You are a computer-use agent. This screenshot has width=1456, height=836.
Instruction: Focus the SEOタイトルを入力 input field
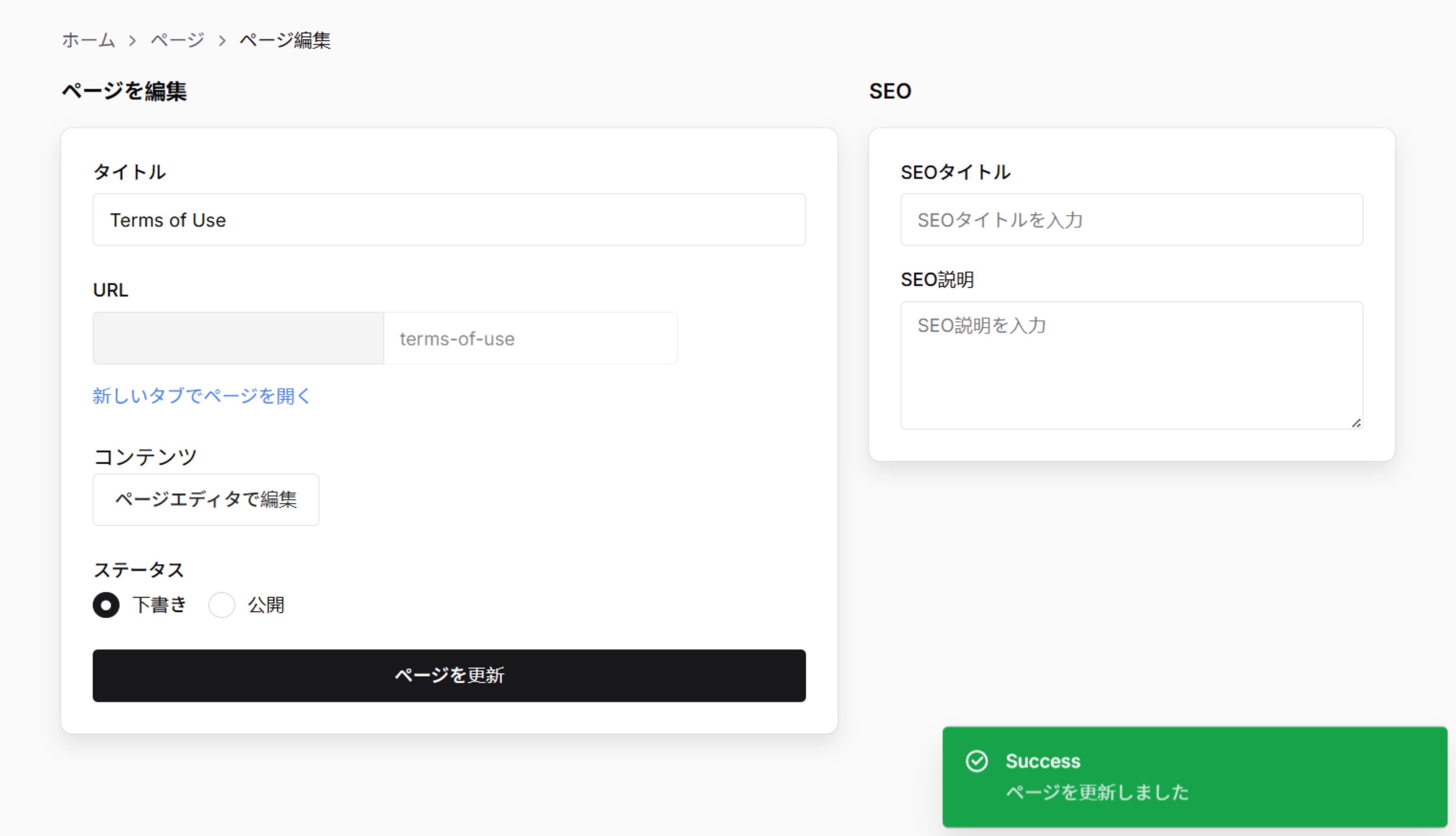[x=1131, y=219]
